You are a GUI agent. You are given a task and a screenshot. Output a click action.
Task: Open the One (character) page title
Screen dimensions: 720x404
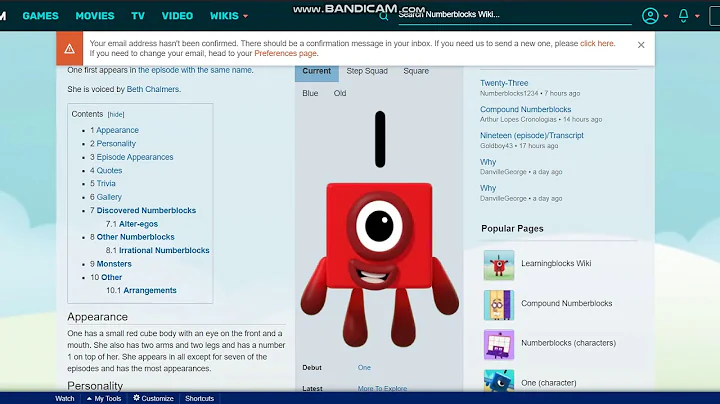coord(548,383)
